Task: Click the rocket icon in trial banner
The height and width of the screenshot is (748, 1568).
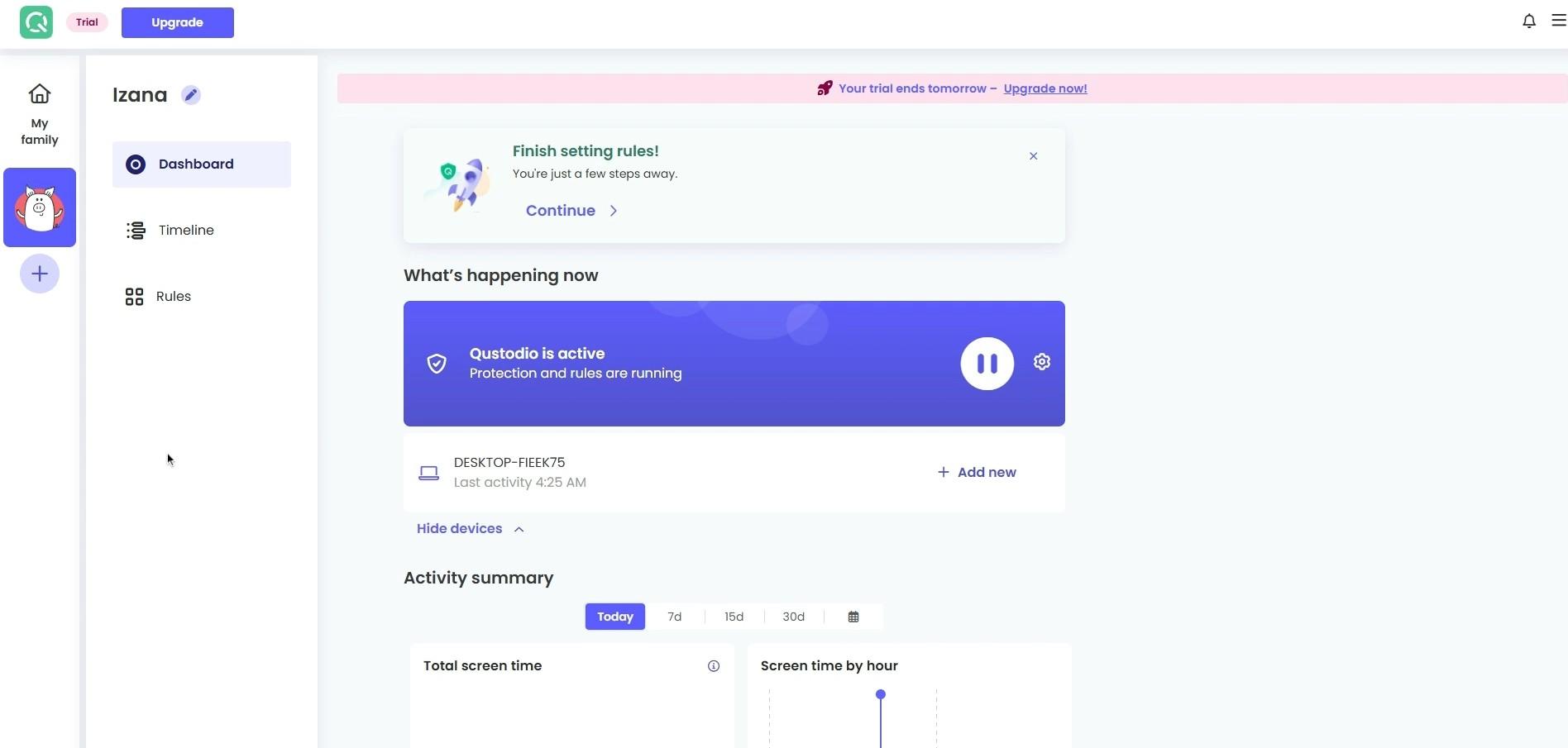Action: (825, 88)
